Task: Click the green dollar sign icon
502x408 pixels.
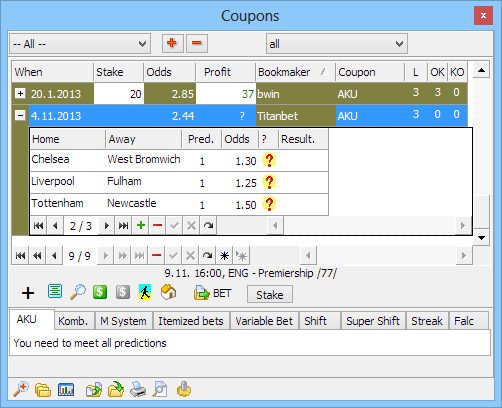Action: click(x=100, y=292)
